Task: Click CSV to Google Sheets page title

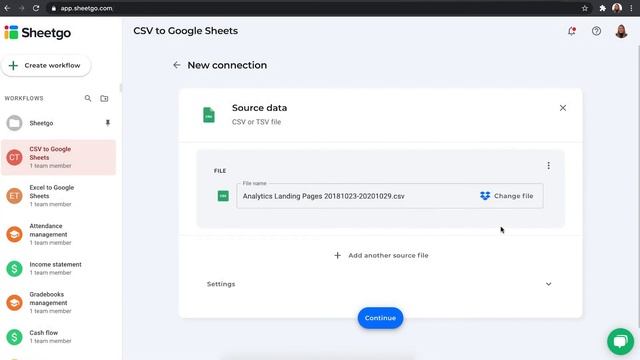Action: 185,31
